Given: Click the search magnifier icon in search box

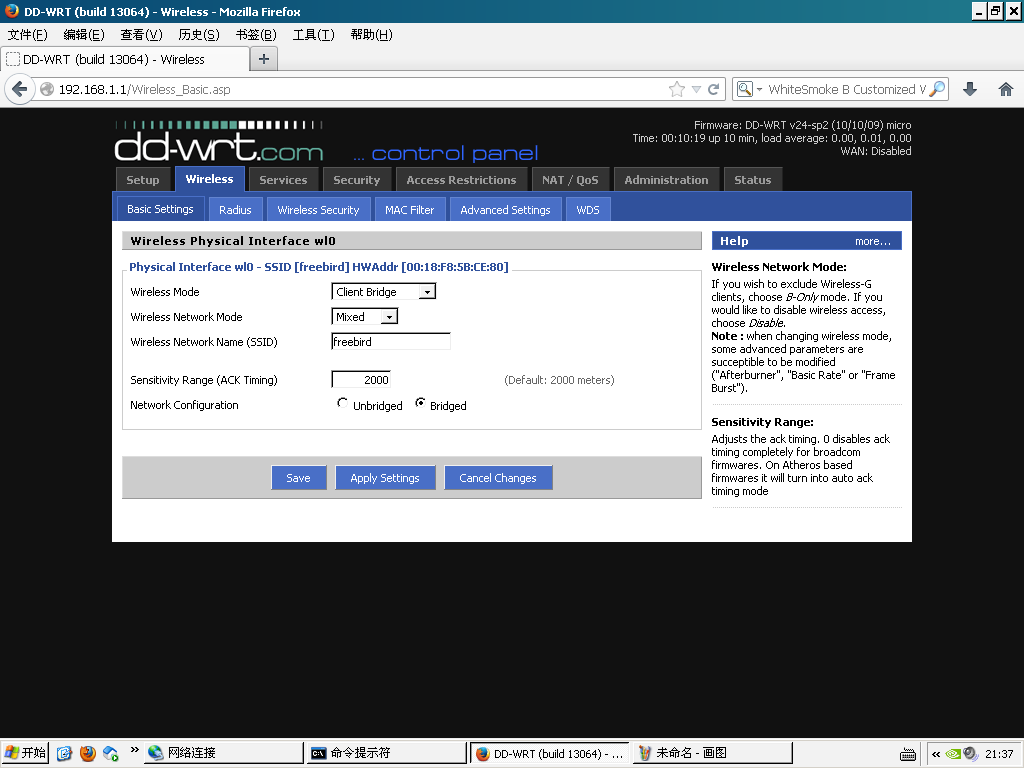Looking at the screenshot, I should point(937,89).
